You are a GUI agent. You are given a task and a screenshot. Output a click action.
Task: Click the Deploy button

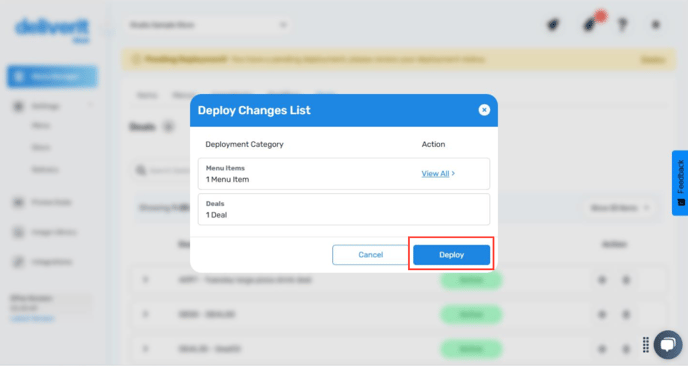(452, 255)
